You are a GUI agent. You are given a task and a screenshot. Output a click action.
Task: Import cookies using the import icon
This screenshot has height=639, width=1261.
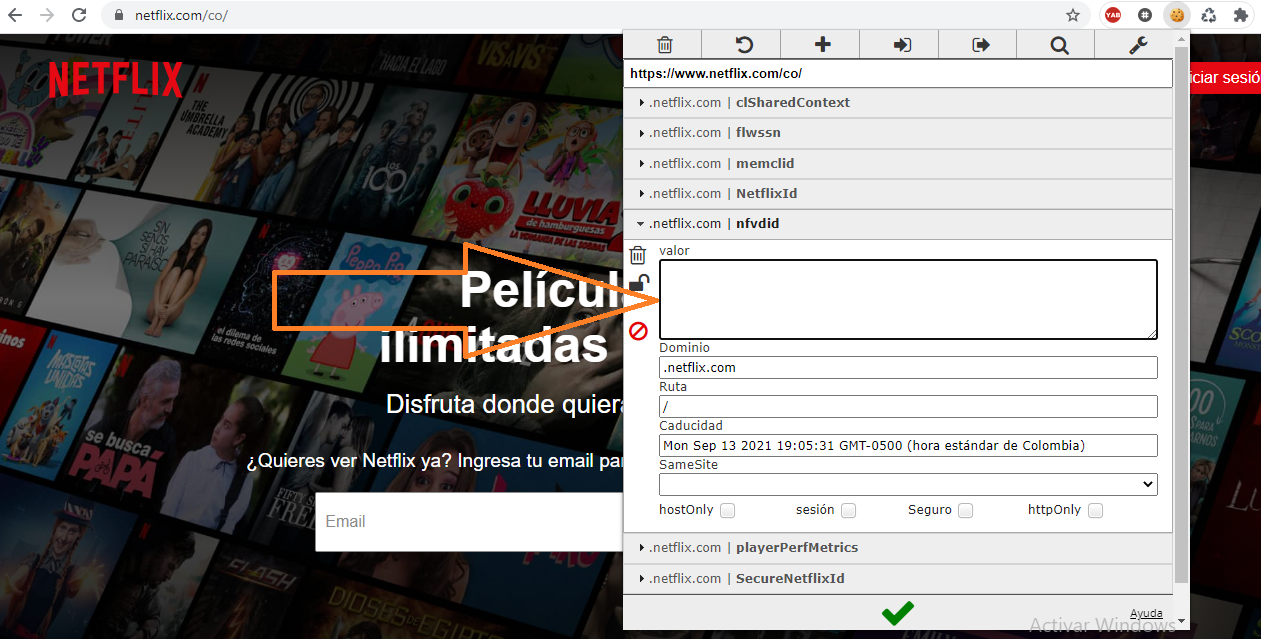(x=901, y=45)
